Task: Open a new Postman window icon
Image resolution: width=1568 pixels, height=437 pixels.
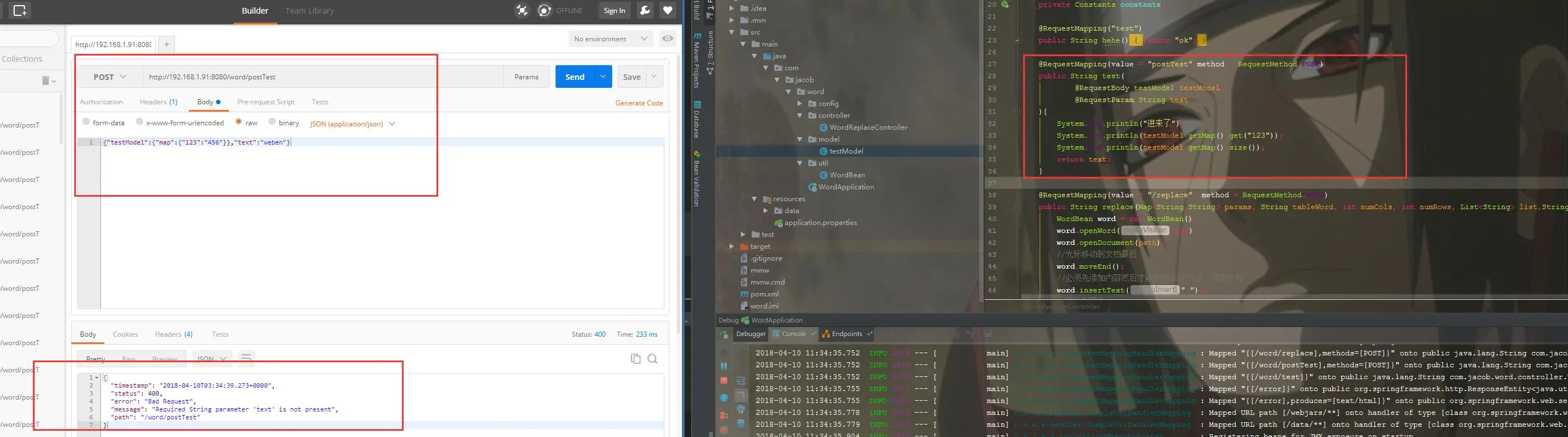Action: point(19,10)
